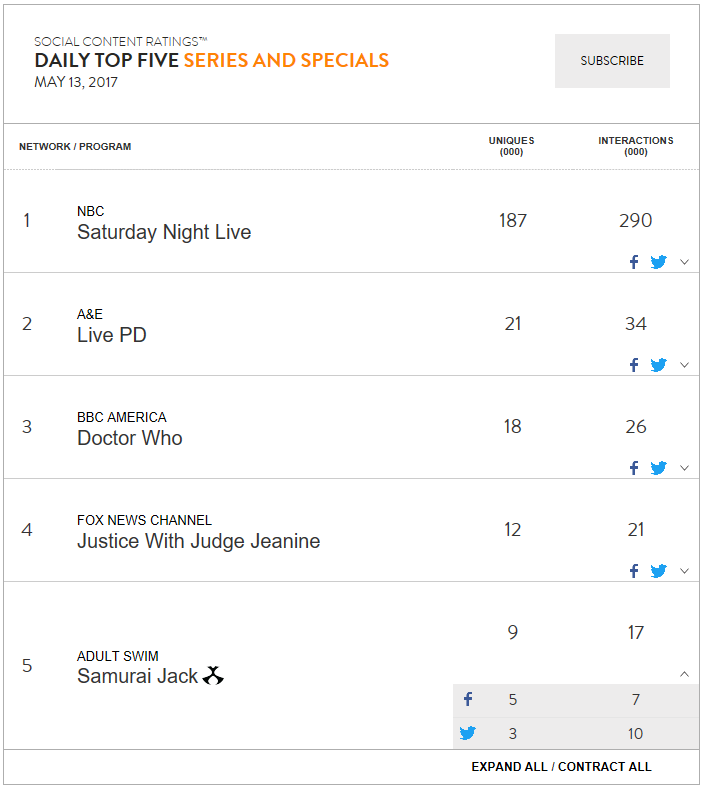Click Twitter icon in Live PD row

658,365
